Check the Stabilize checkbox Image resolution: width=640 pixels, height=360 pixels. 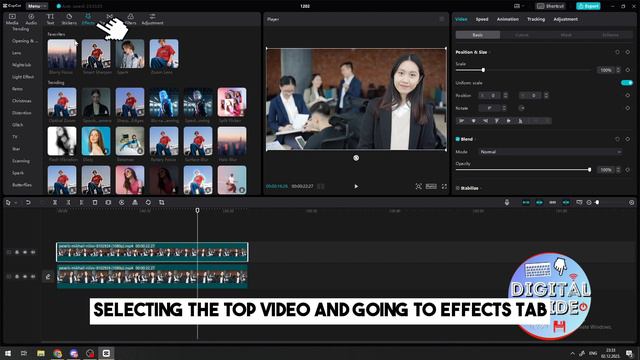pos(458,188)
